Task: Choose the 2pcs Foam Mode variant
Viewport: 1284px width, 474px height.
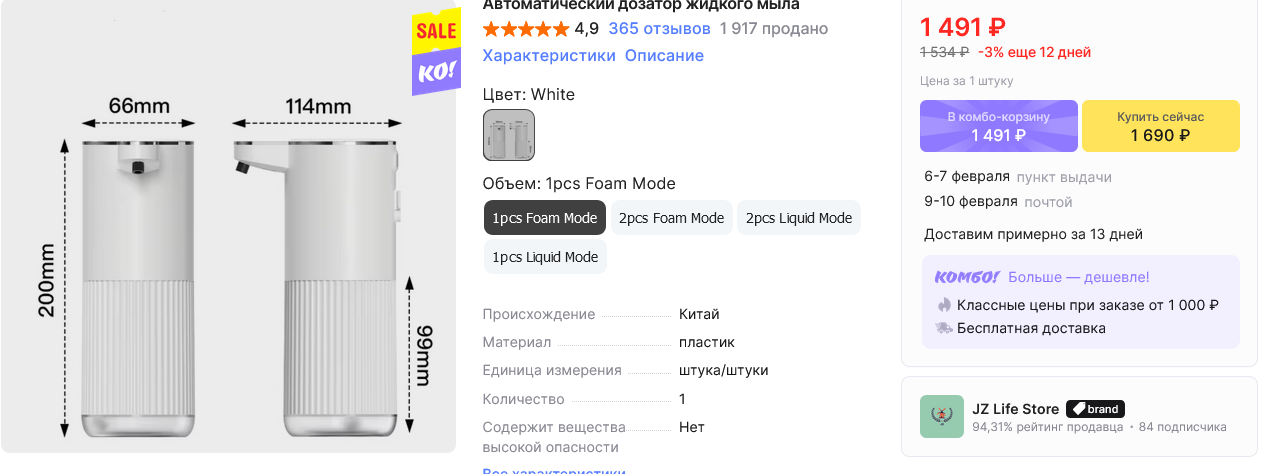Action: point(671,218)
